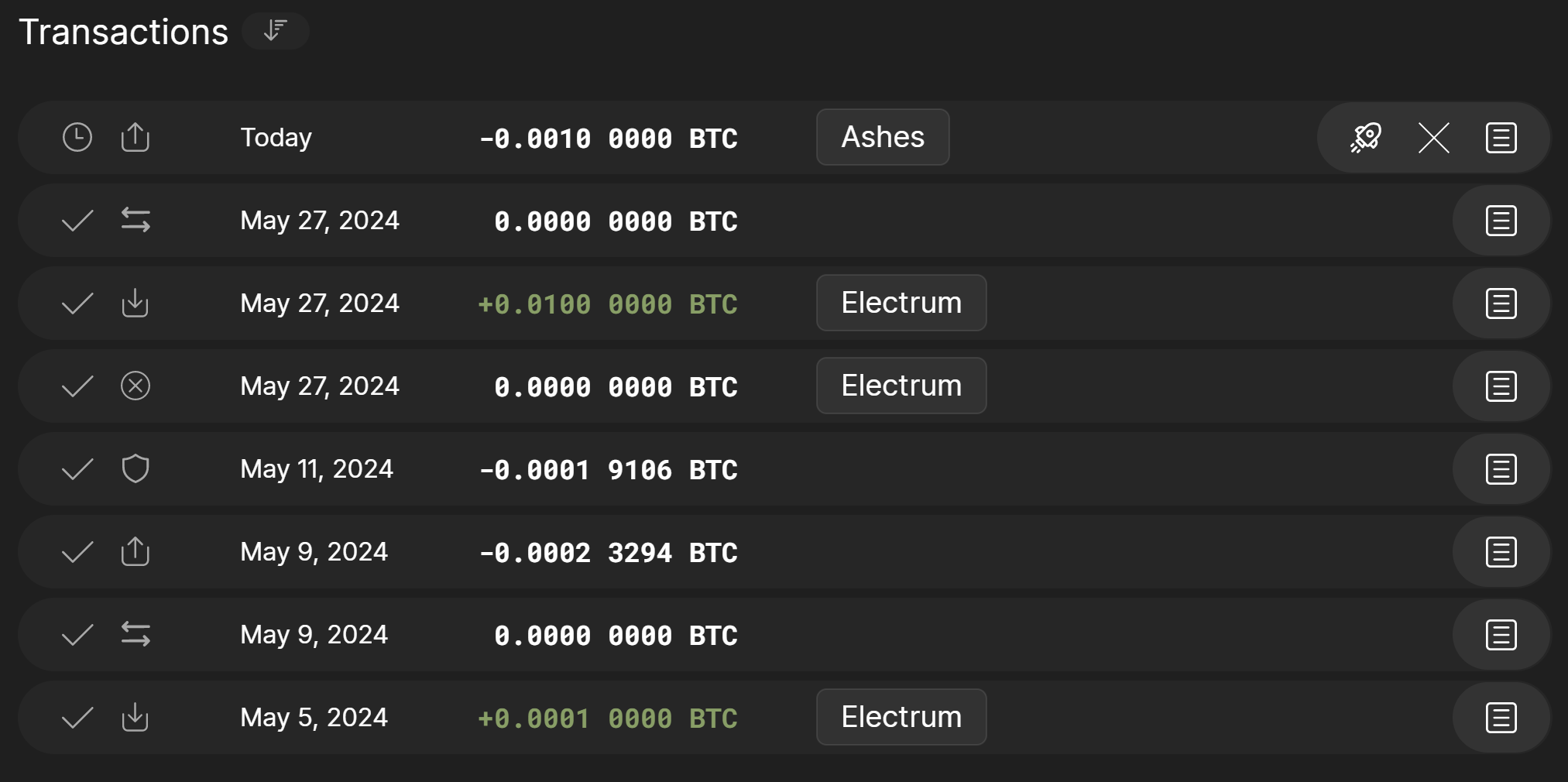1568x782 pixels.
Task: Open details for the Today transaction
Action: (x=1501, y=138)
